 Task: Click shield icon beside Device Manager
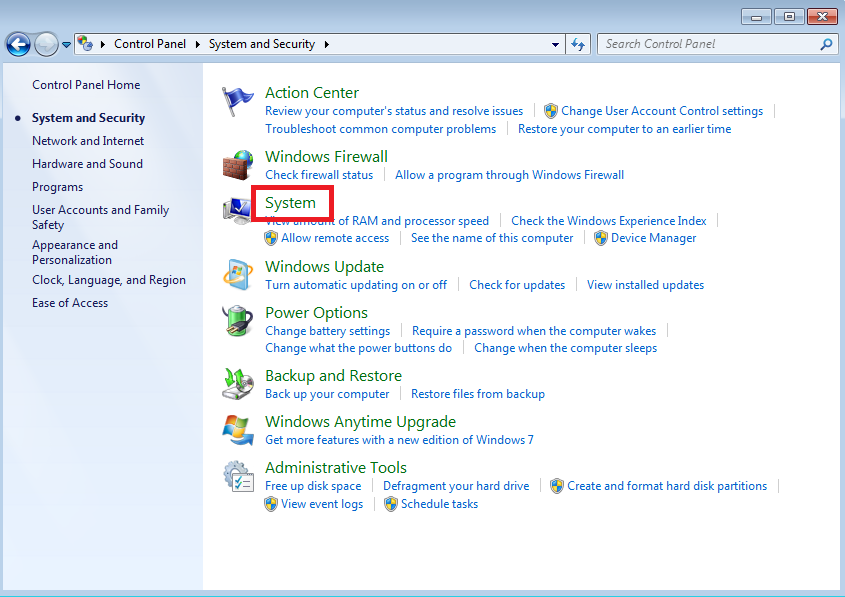[601, 238]
